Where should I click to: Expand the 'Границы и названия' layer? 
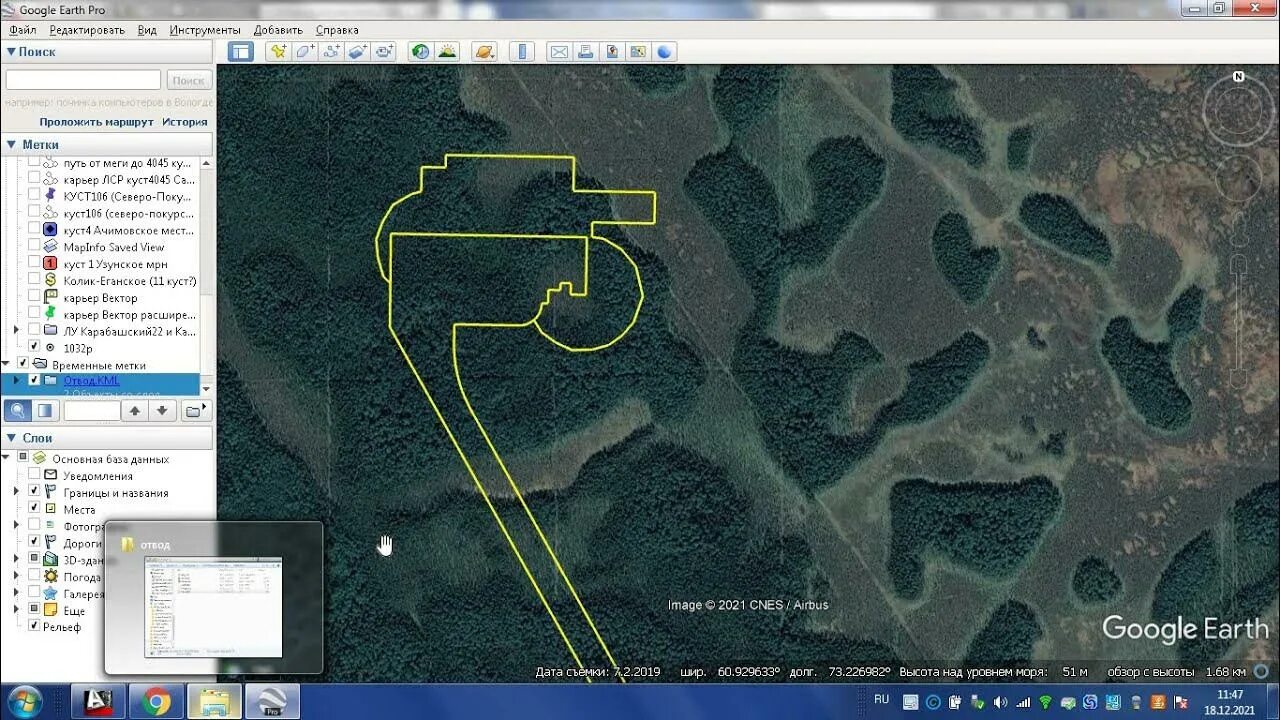(x=16, y=492)
